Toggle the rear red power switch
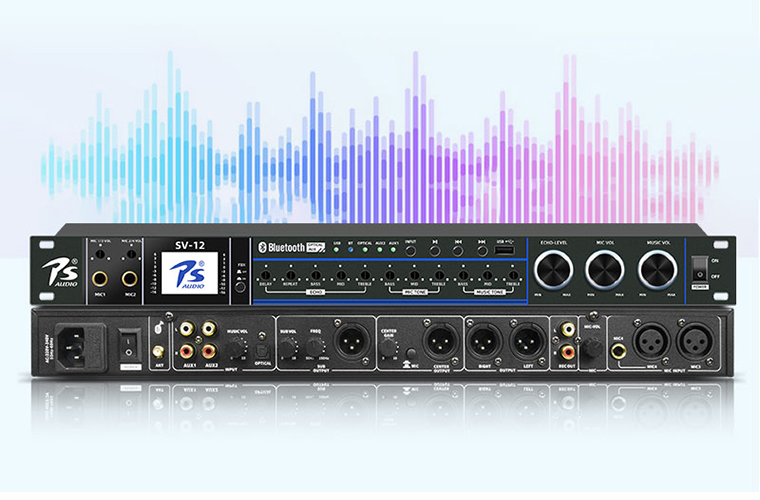 point(129,342)
